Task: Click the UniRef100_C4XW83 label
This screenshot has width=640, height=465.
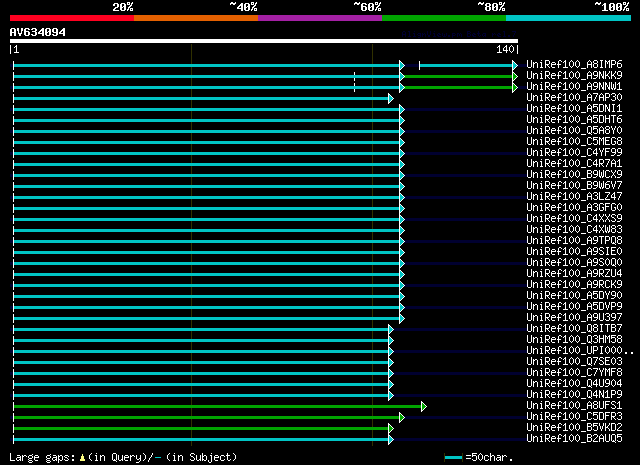Action: [574, 230]
